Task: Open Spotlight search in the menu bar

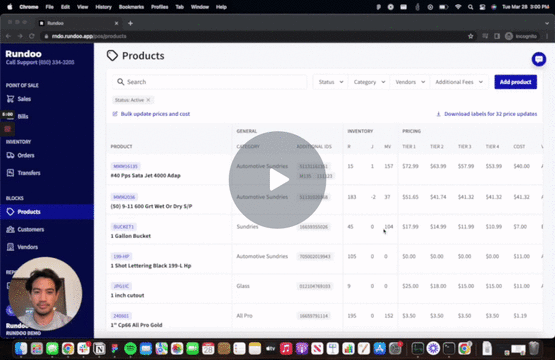Action: pos(470,7)
